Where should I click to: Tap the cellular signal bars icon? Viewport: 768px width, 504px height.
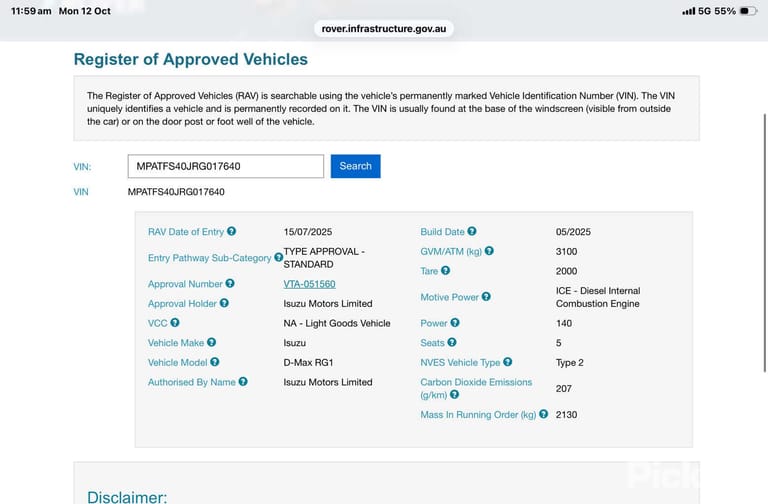[689, 11]
